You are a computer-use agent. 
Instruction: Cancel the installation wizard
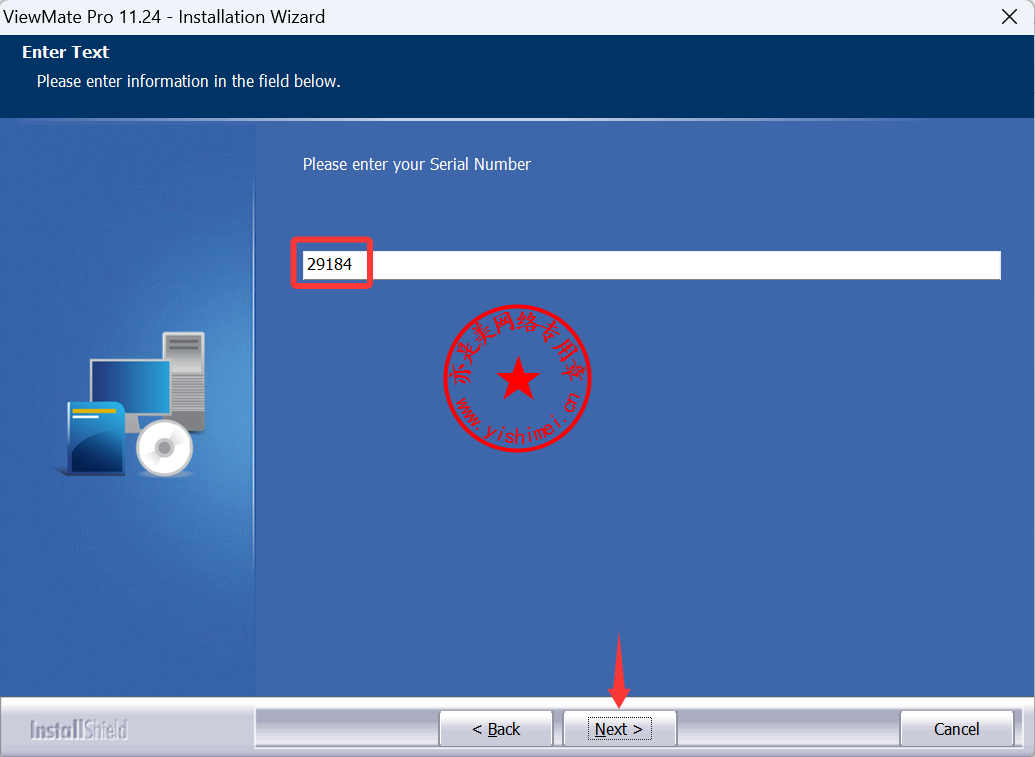pos(956,729)
